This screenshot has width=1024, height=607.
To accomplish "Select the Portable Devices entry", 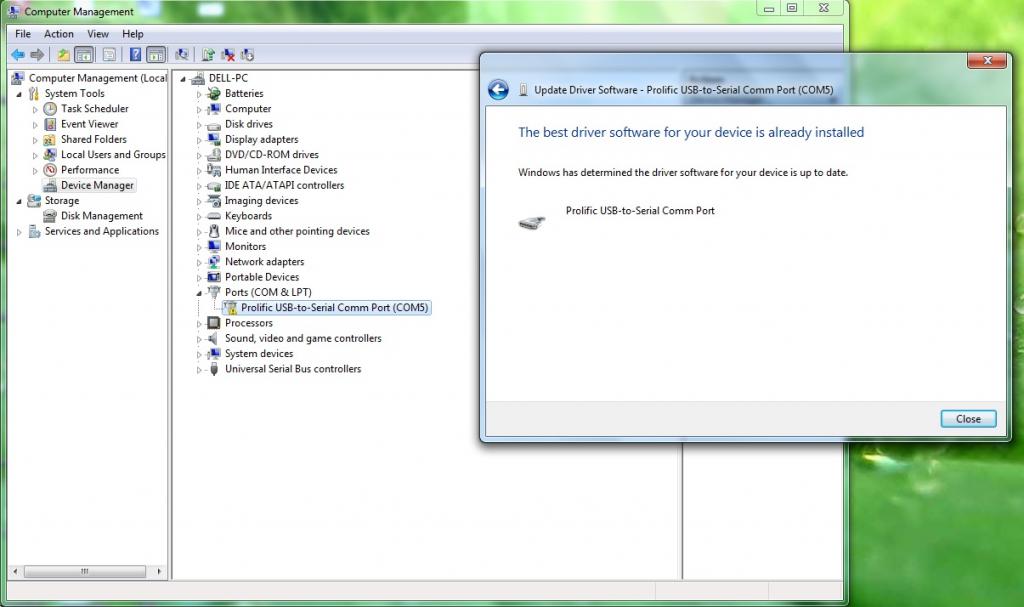I will [262, 277].
